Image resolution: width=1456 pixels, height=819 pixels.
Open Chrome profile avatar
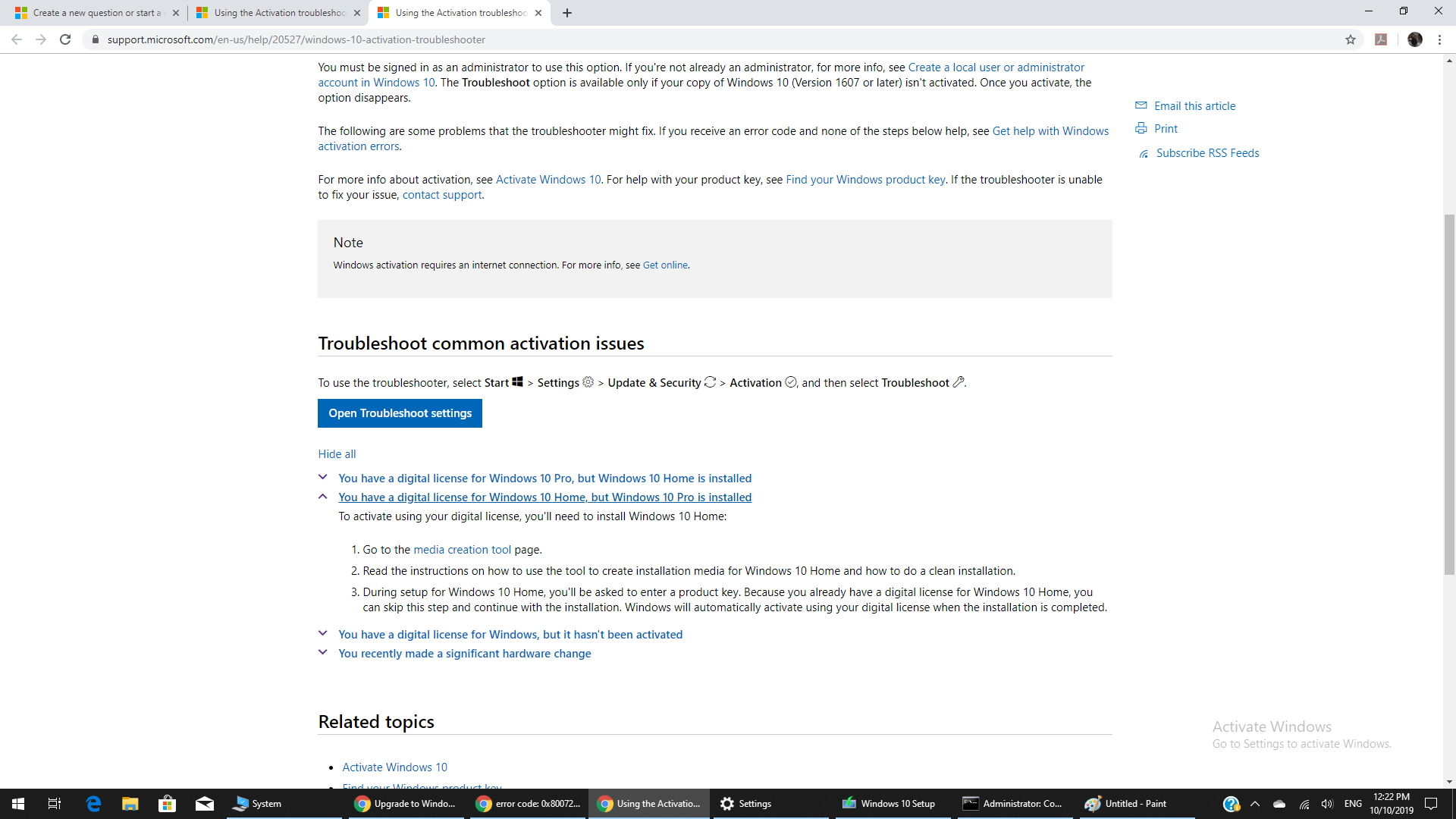[1415, 39]
